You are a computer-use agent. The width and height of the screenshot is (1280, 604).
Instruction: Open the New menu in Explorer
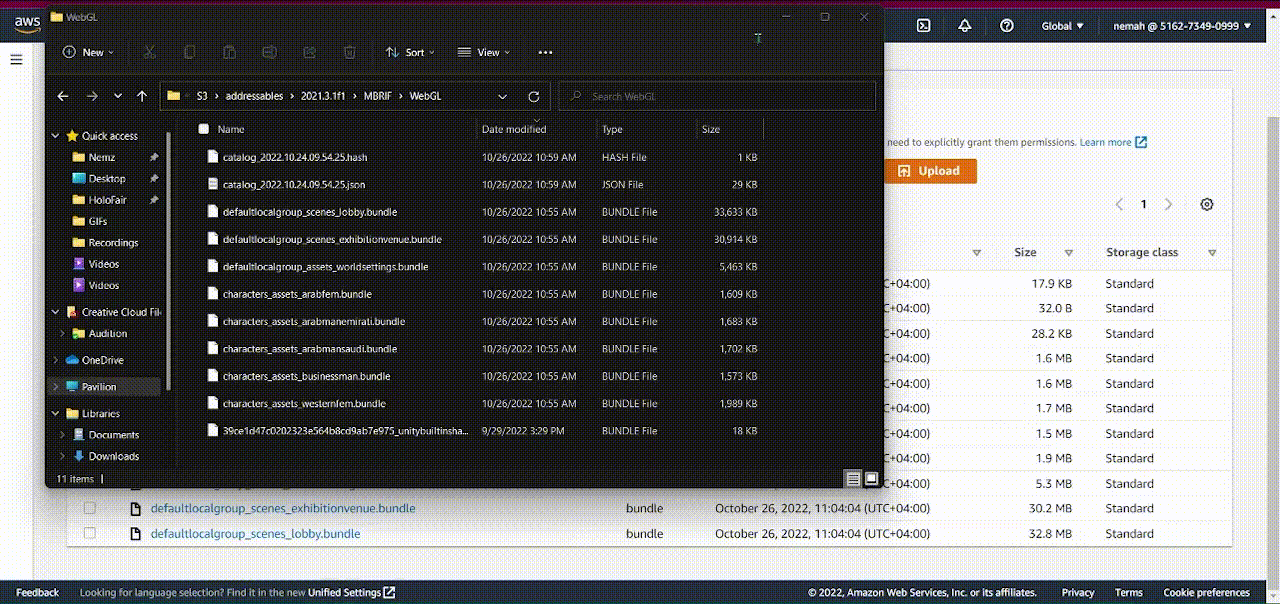point(88,52)
